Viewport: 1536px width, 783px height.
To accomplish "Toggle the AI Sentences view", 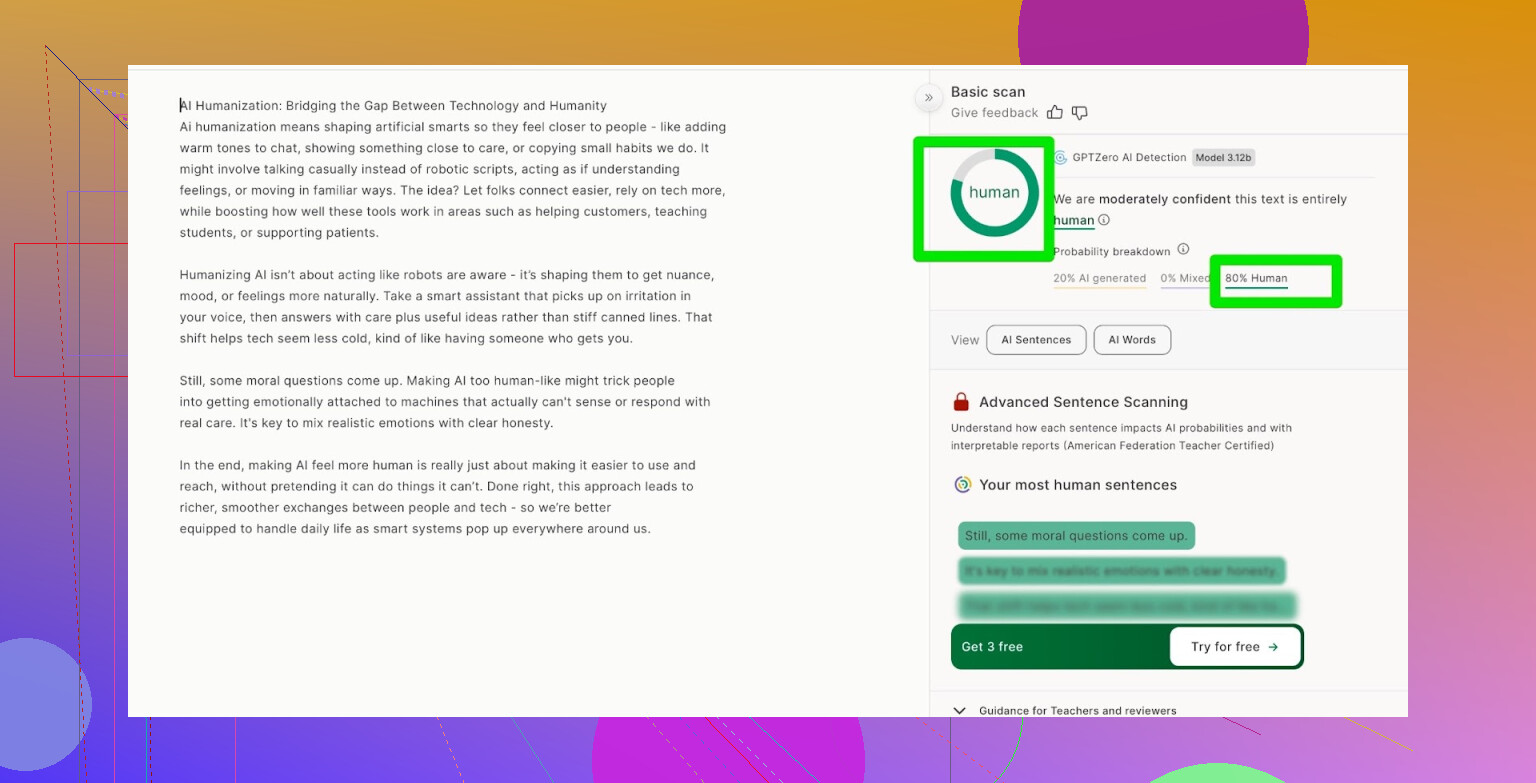I will pyautogui.click(x=1036, y=340).
